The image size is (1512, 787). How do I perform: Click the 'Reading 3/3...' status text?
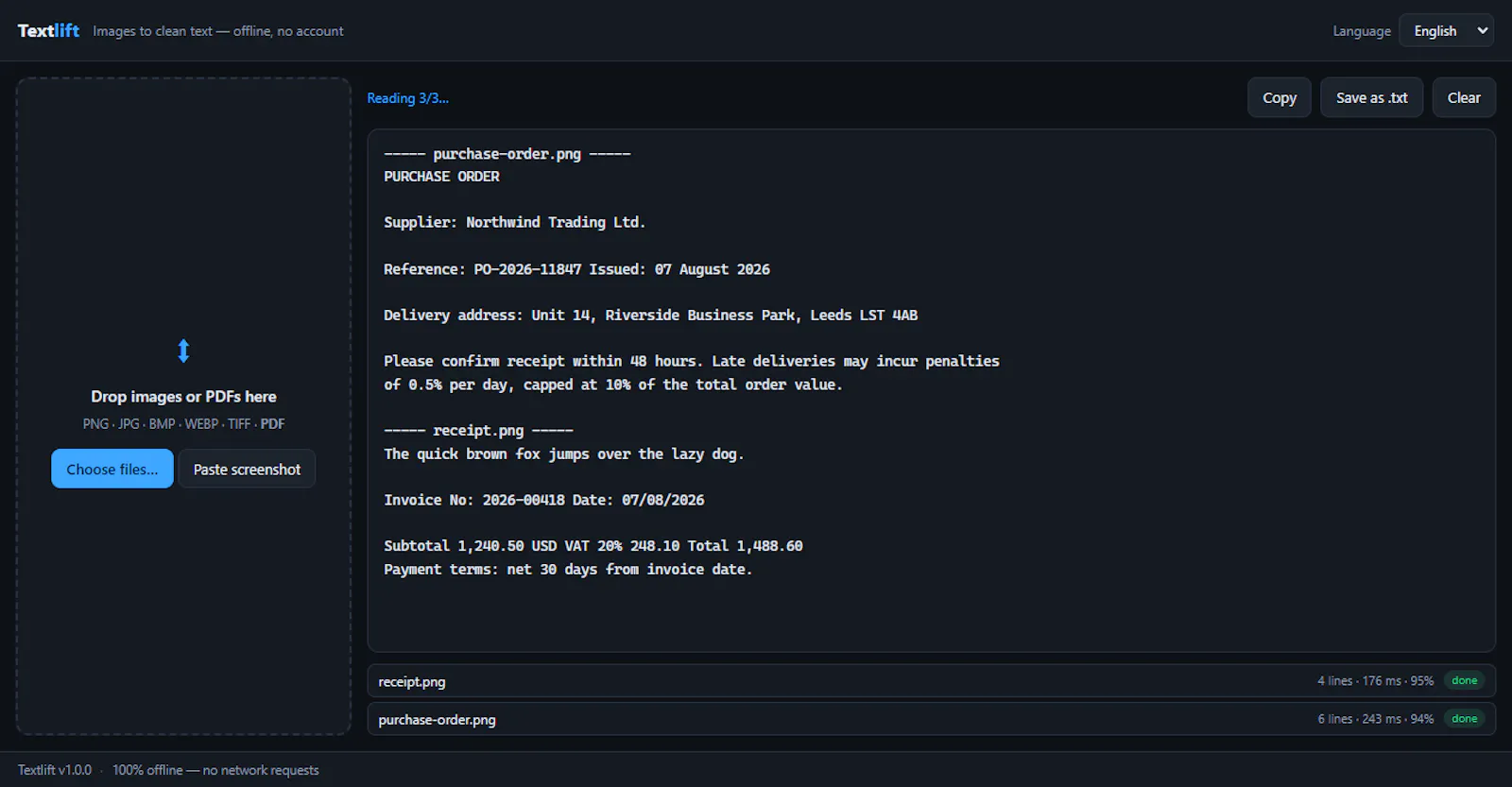pyautogui.click(x=407, y=98)
